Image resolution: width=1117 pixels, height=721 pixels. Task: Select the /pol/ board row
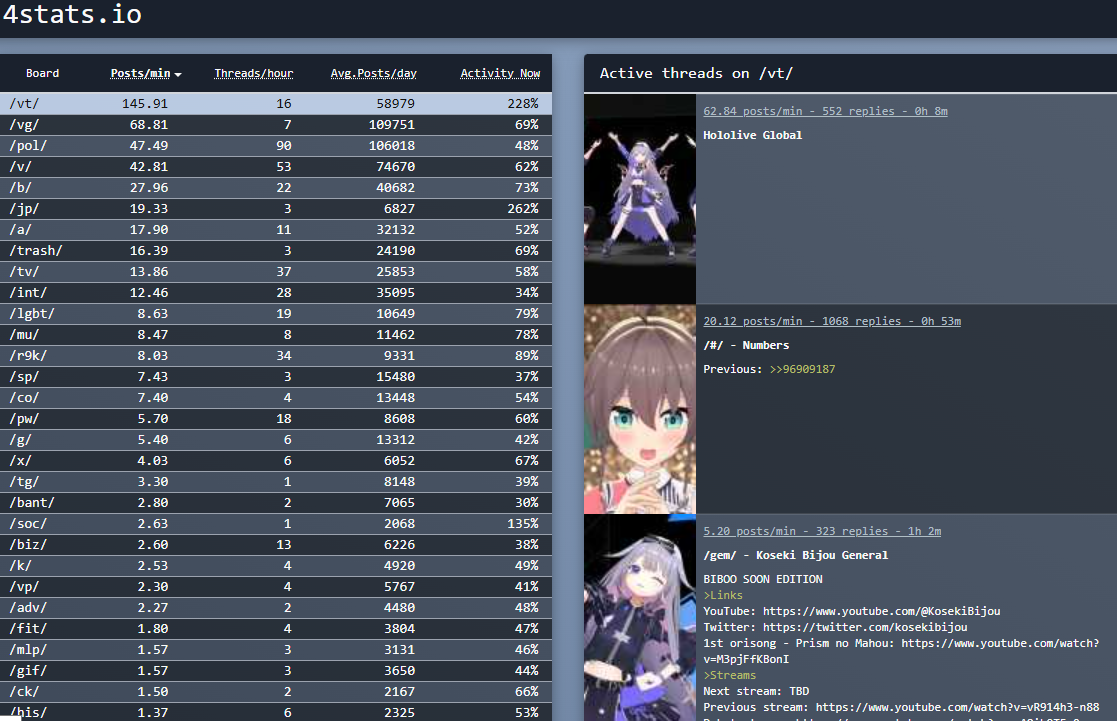tap(276, 145)
